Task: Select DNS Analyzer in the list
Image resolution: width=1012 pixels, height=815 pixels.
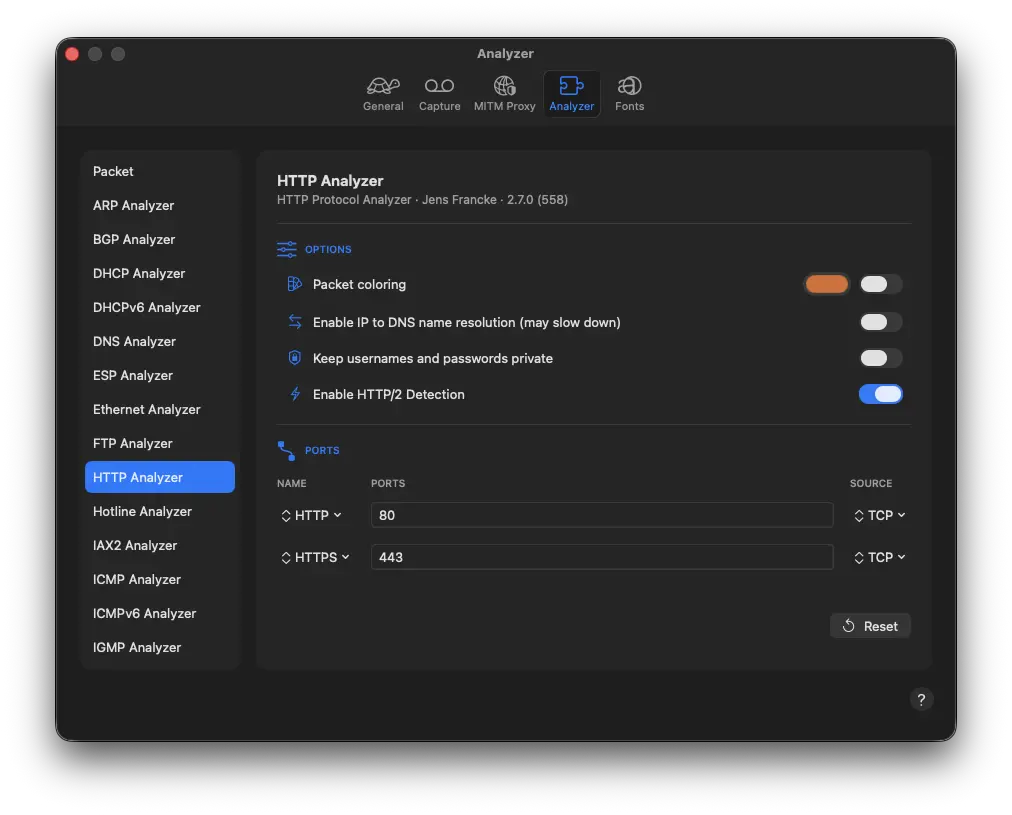Action: [x=159, y=341]
